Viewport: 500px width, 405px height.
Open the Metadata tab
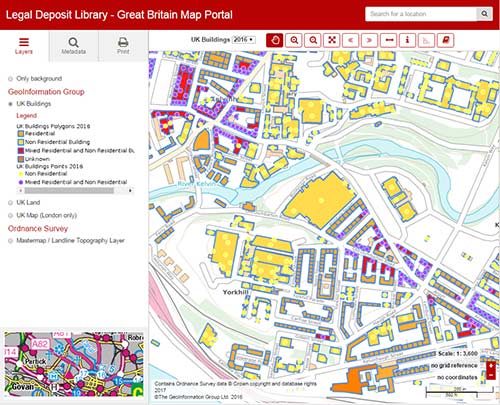(x=74, y=46)
